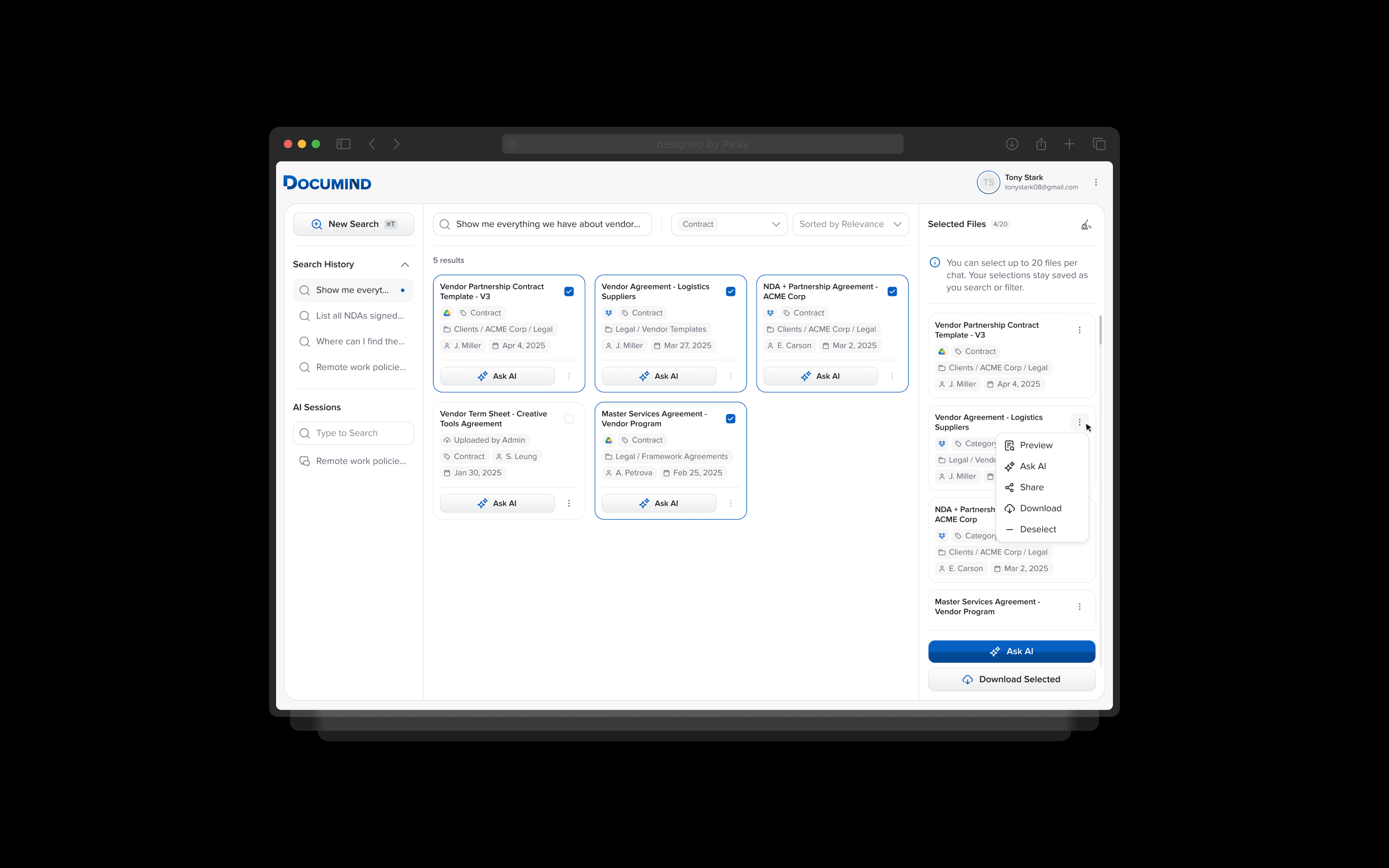Screen dimensions: 1389x868
Task: Open options for Master Services Agreement selected file
Action: point(1079,607)
